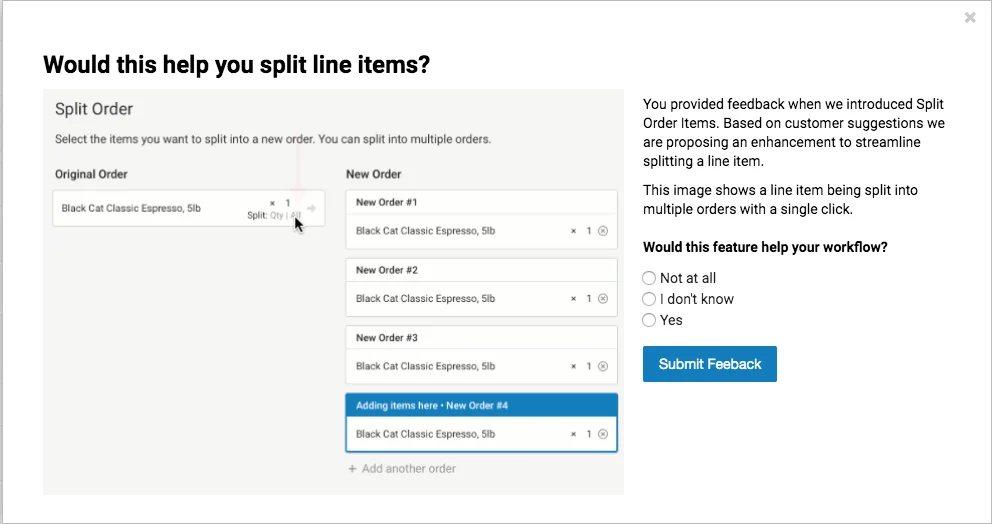992x524 pixels.
Task: Click the plus icon beside Add another order
Action: pos(352,469)
